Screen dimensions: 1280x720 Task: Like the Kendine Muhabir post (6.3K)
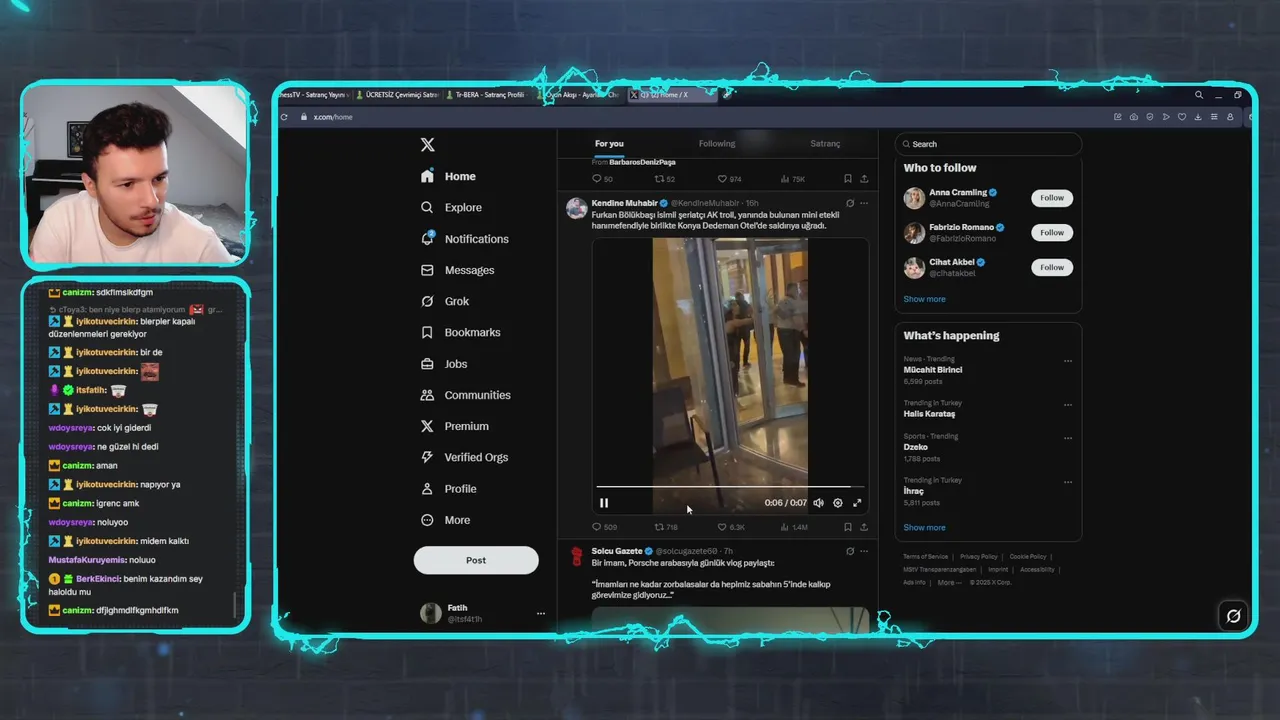pyautogui.click(x=731, y=527)
